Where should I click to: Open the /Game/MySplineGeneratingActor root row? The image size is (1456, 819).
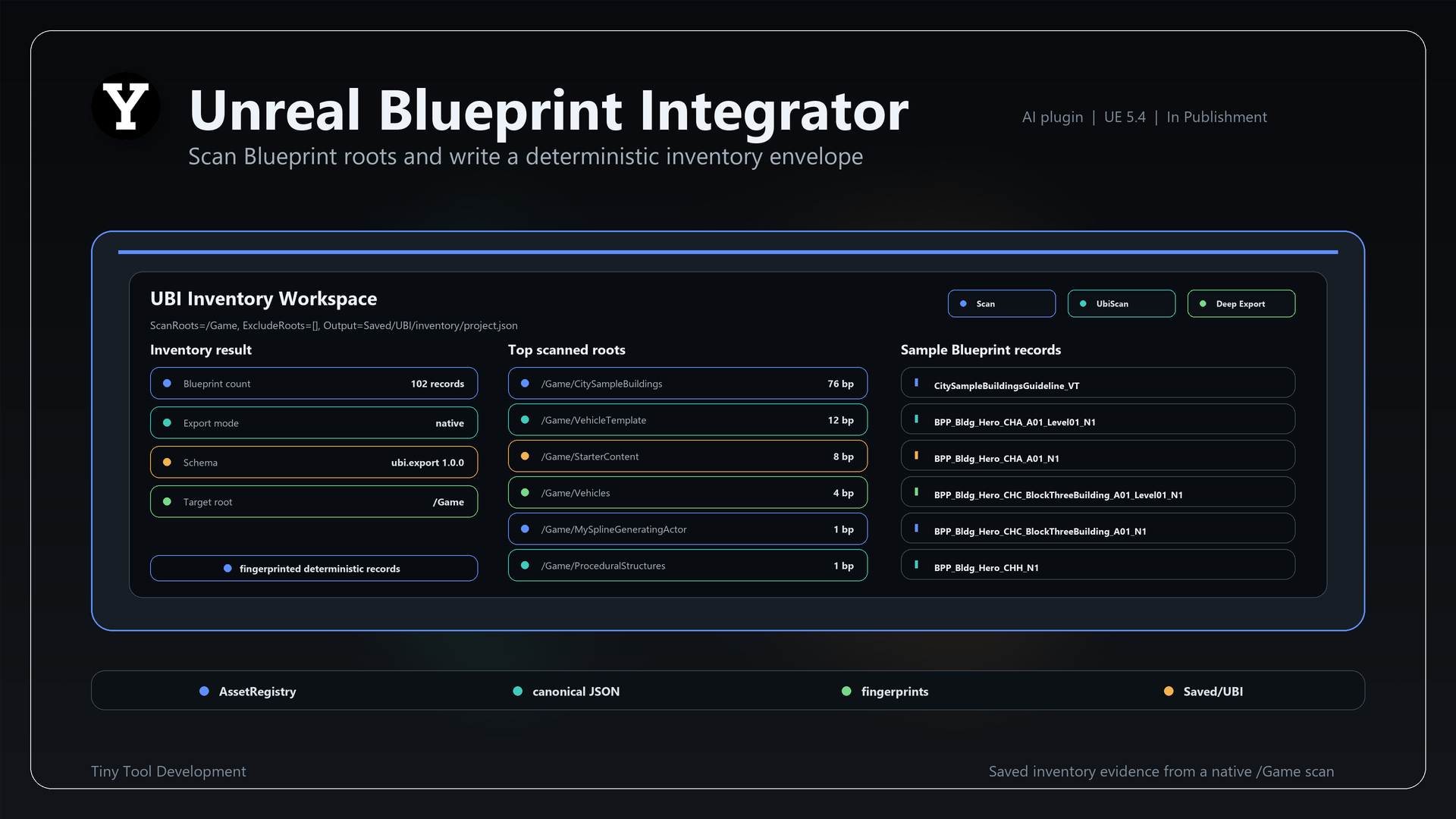pos(688,529)
